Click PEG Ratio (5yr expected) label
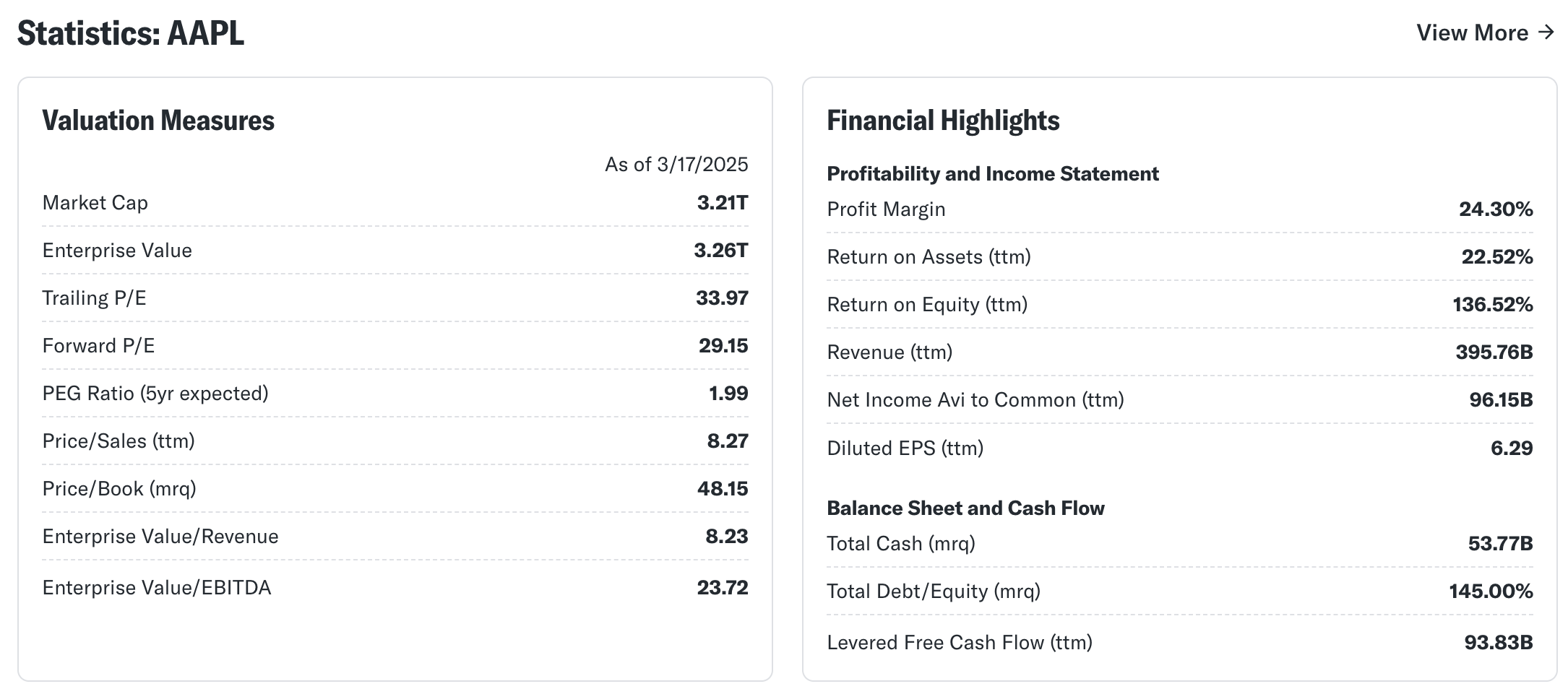This screenshot has height=689, width=1568. point(155,394)
